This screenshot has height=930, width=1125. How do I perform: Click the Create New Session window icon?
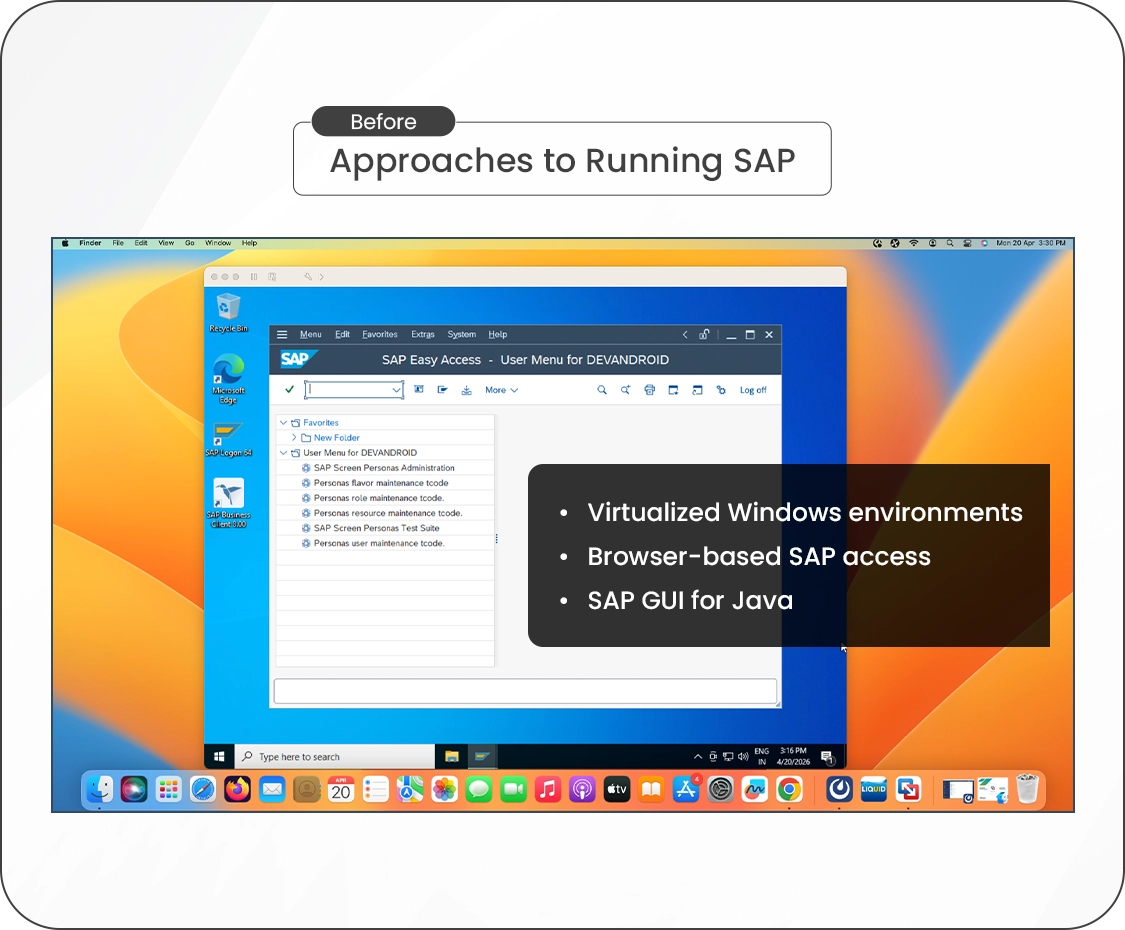coord(673,390)
